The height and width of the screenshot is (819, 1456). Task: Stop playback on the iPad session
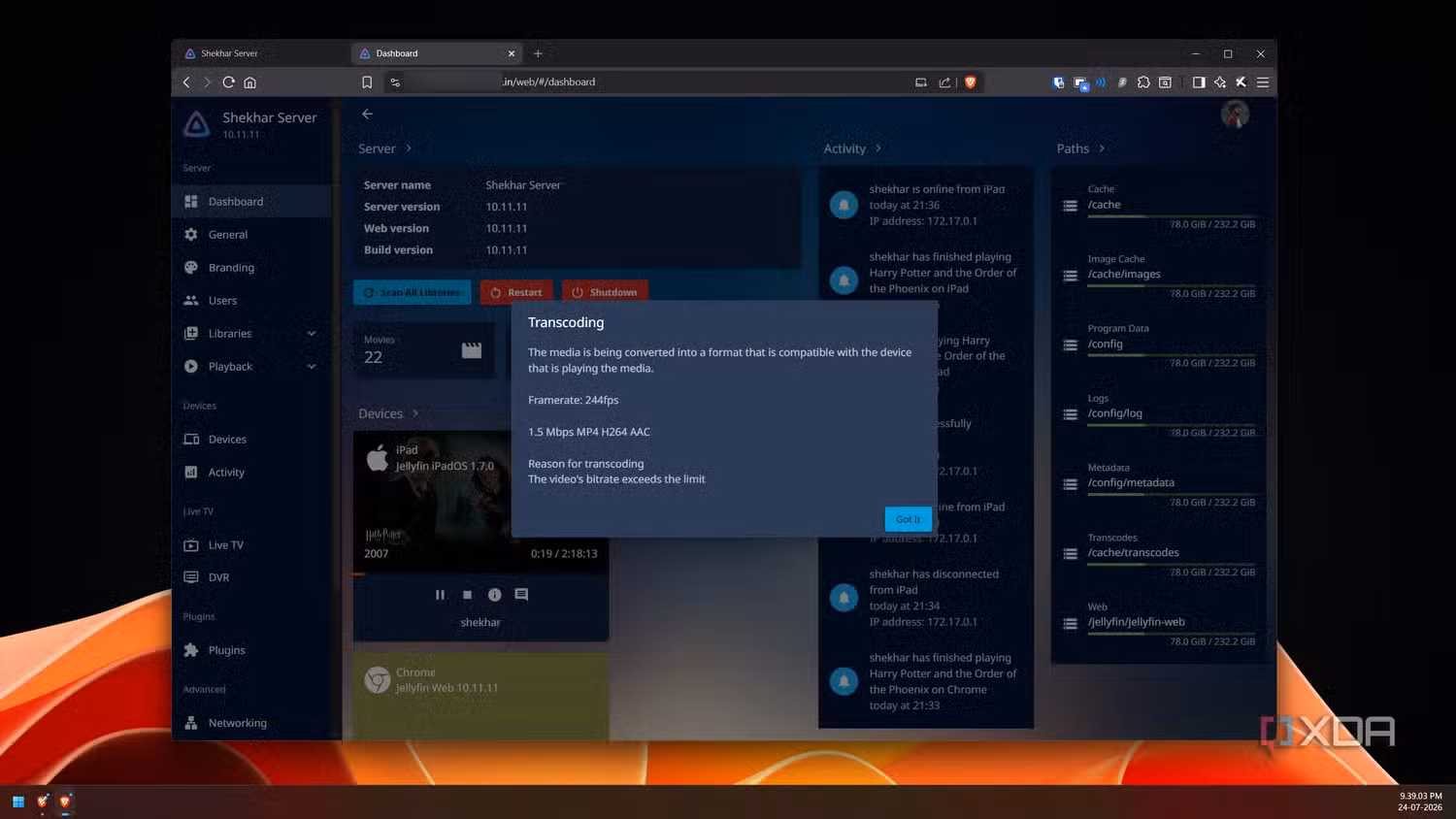click(467, 595)
